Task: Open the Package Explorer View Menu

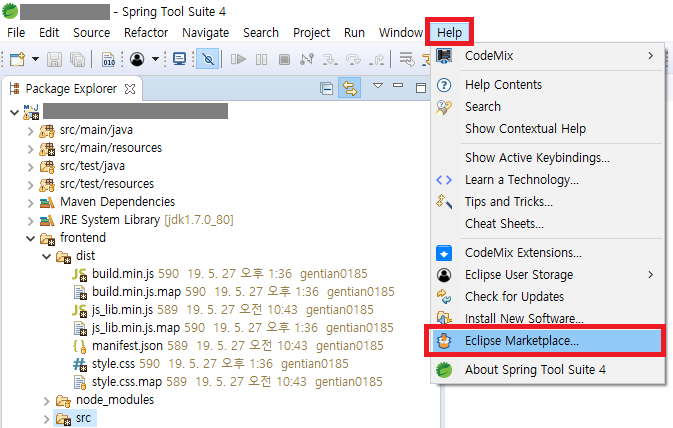Action: (379, 87)
